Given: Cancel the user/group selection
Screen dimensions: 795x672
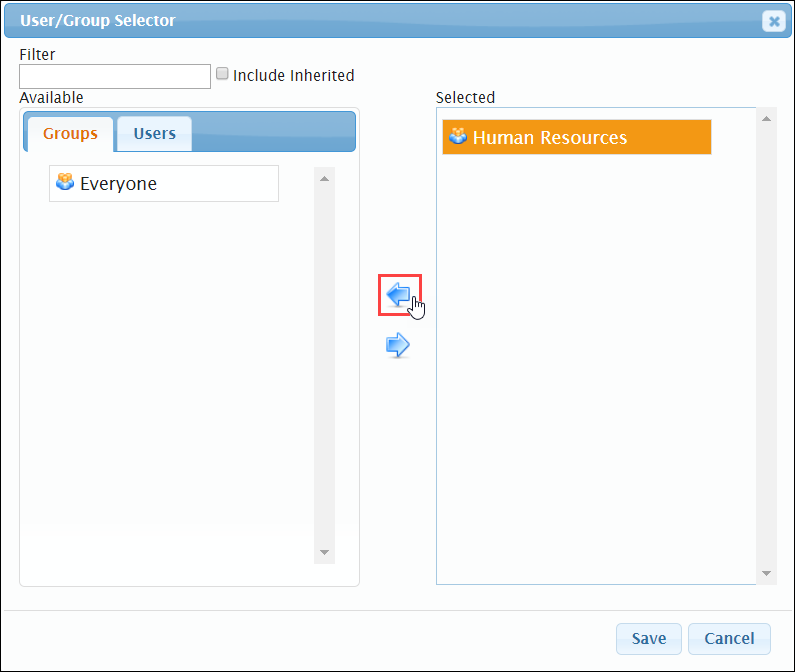Looking at the screenshot, I should [729, 639].
